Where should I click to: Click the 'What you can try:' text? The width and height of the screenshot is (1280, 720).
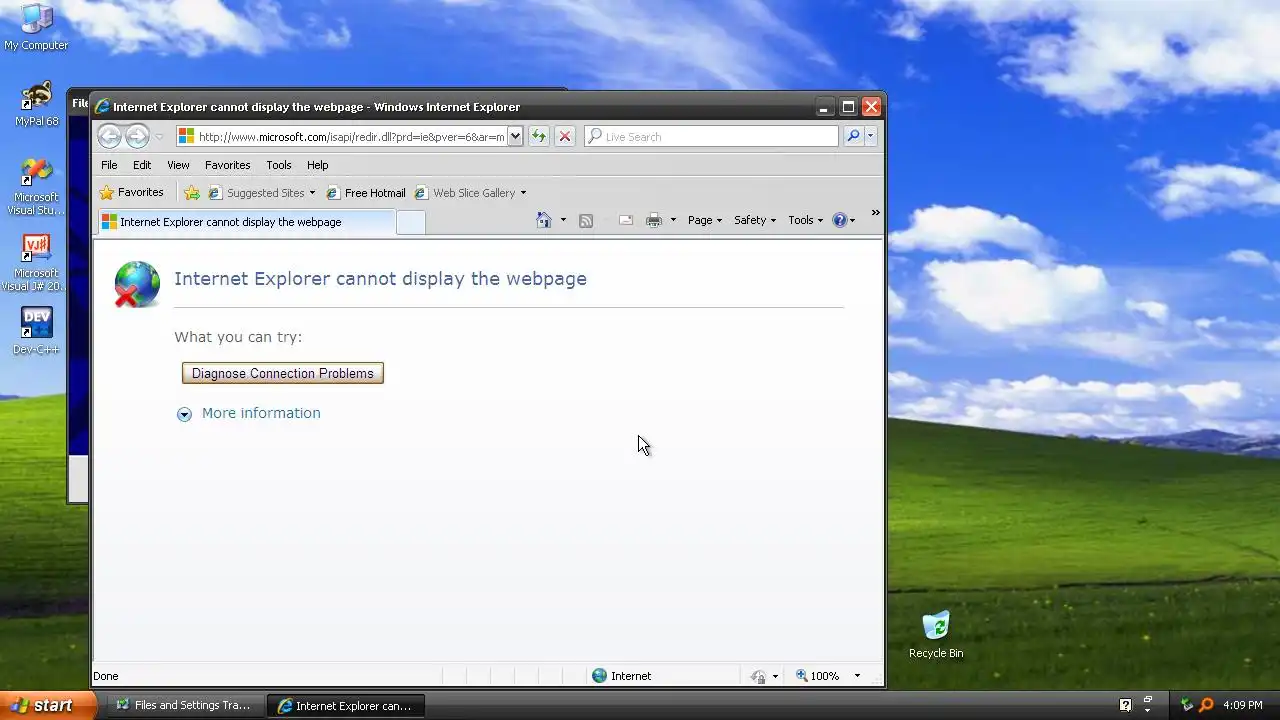click(238, 337)
